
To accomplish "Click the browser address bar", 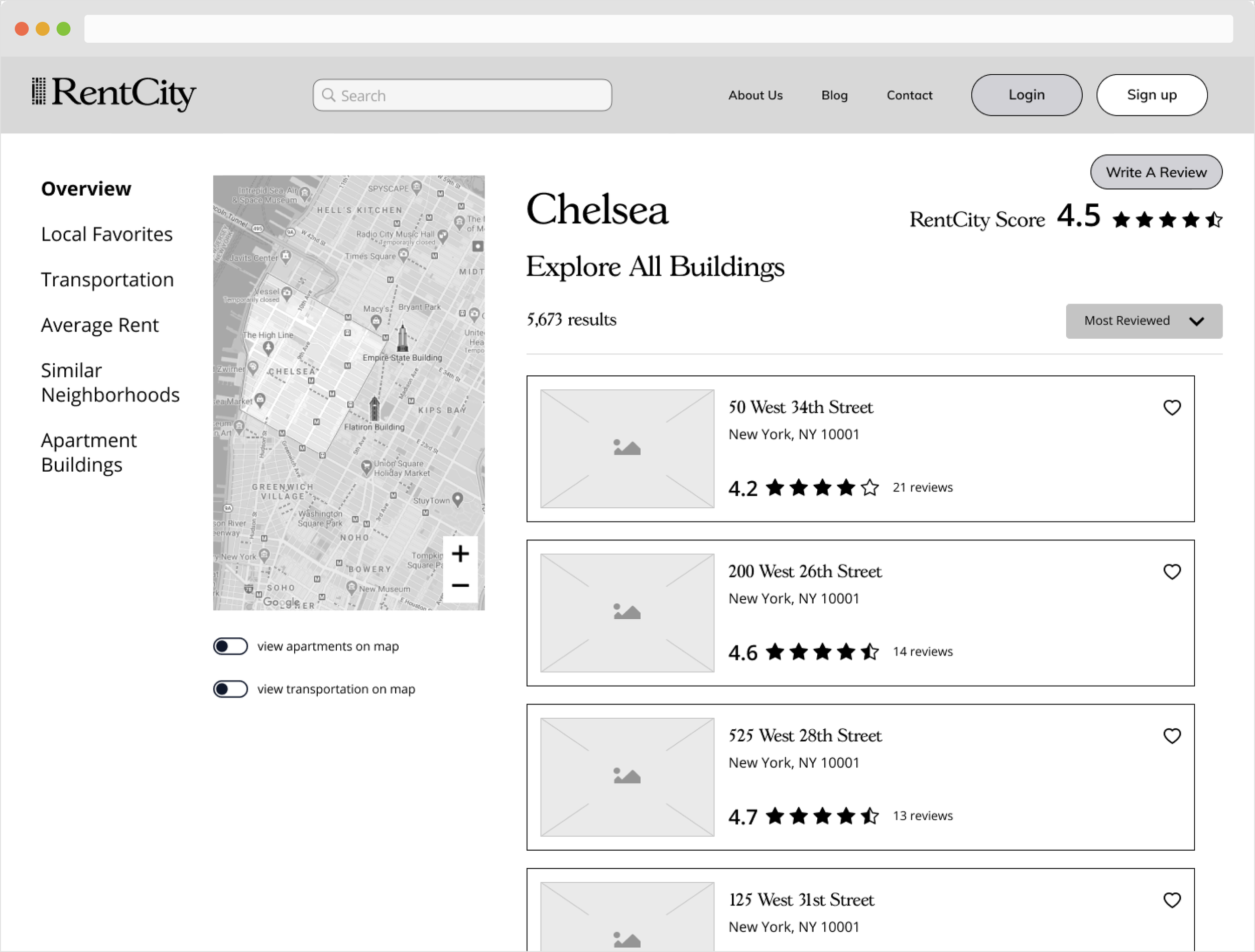I will [x=658, y=29].
